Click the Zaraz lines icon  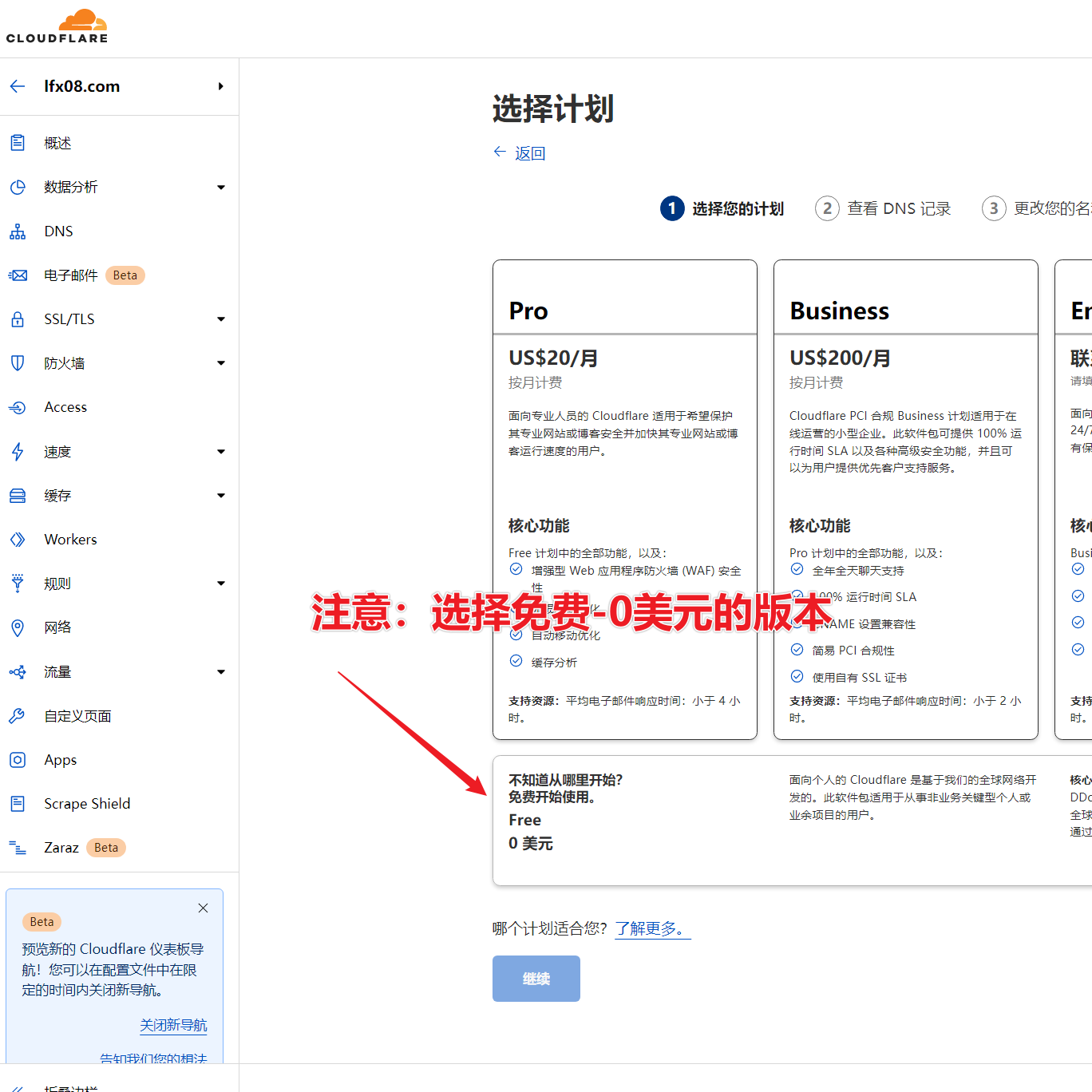(18, 848)
